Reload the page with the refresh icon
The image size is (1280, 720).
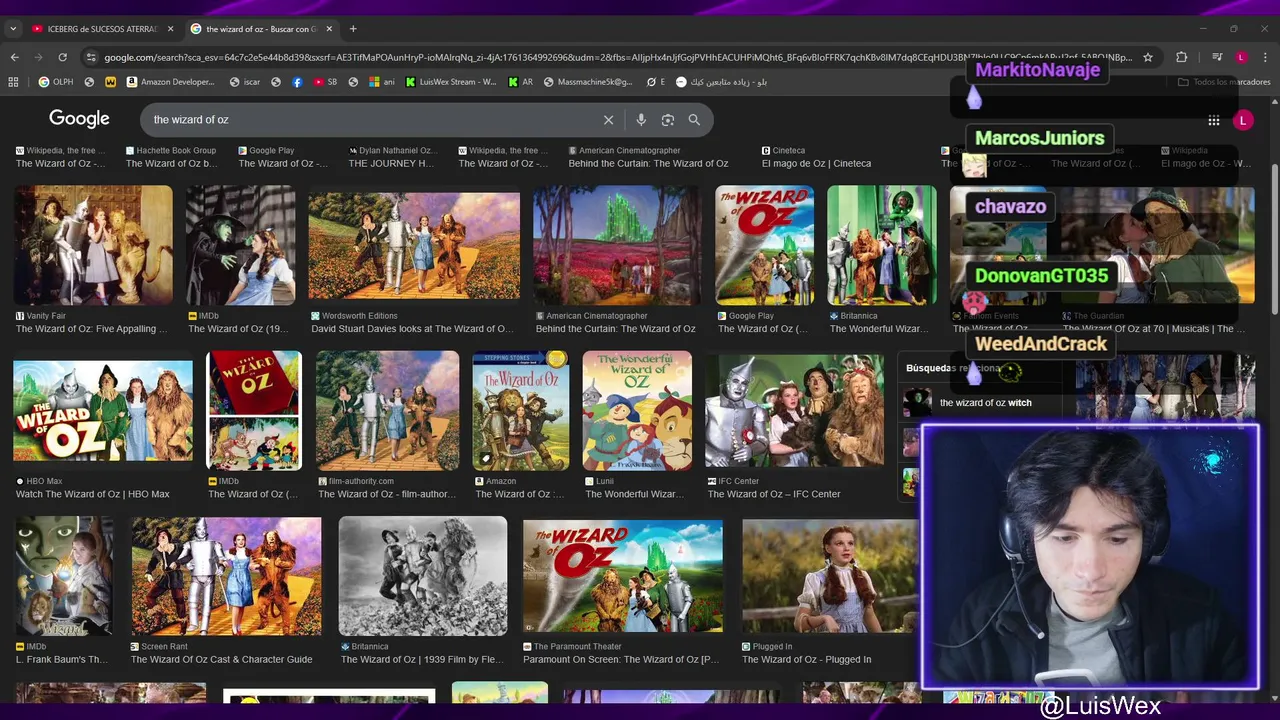[62, 57]
